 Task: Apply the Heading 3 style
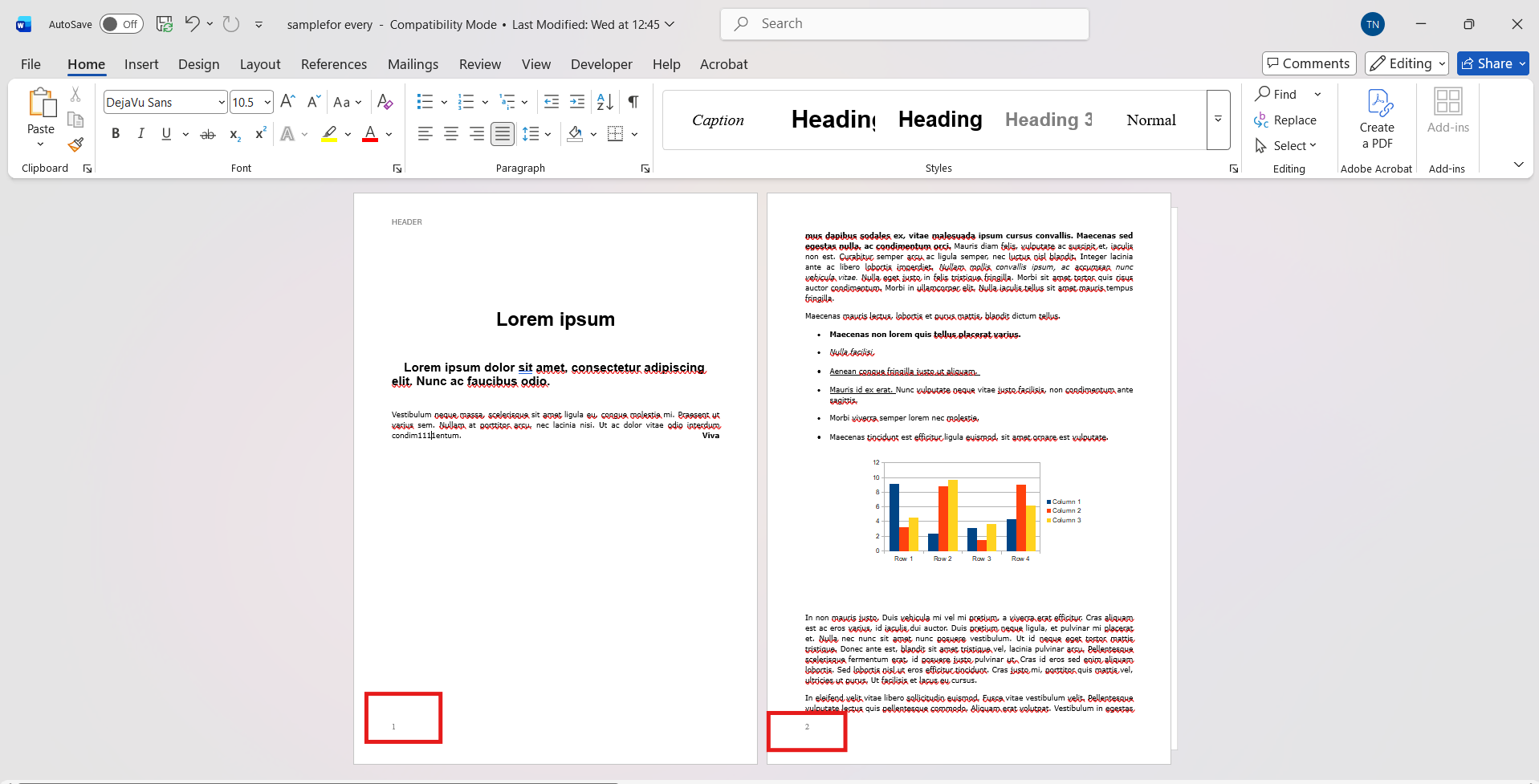[1048, 120]
